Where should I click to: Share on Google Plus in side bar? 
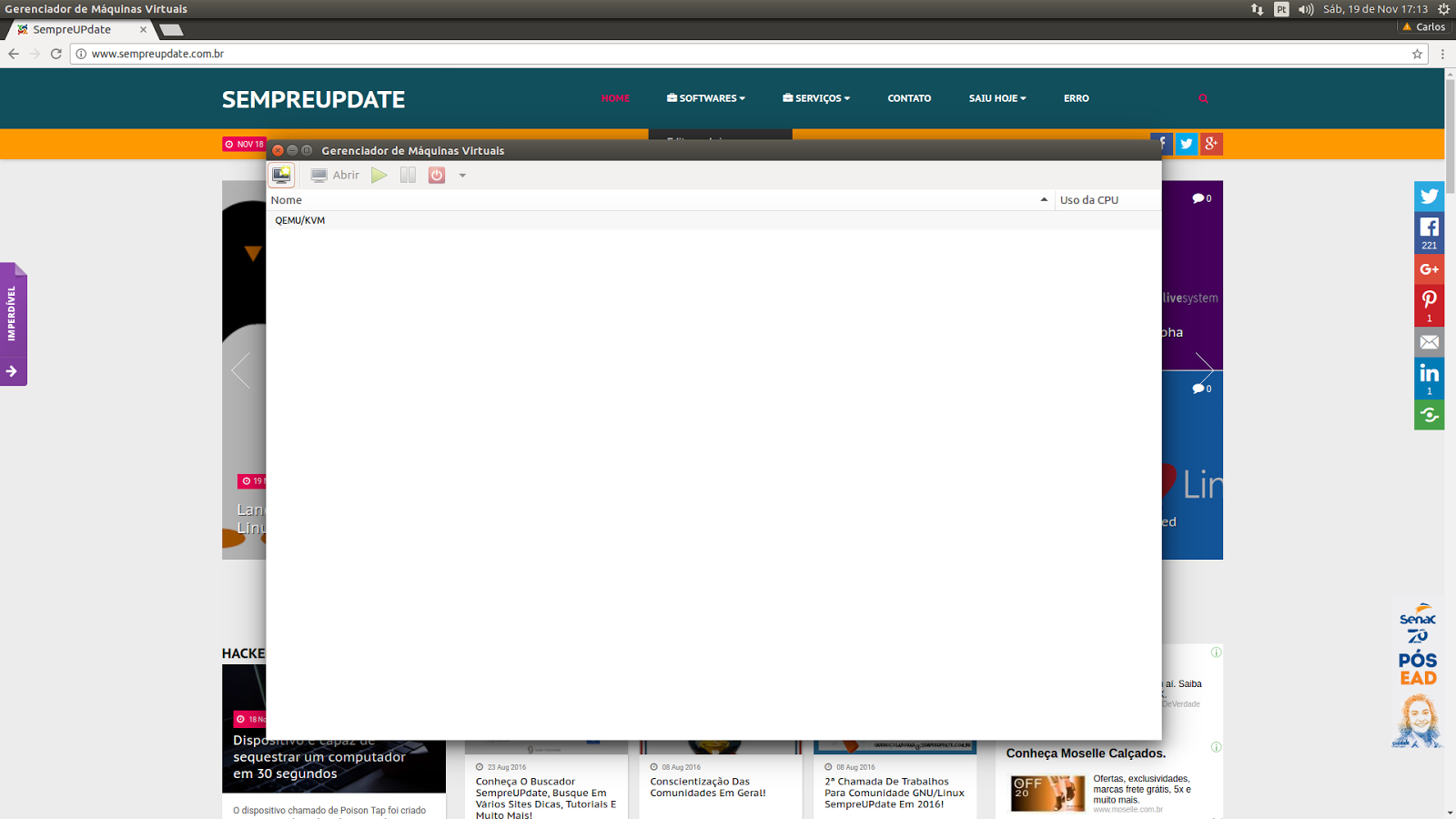pos(1429,269)
